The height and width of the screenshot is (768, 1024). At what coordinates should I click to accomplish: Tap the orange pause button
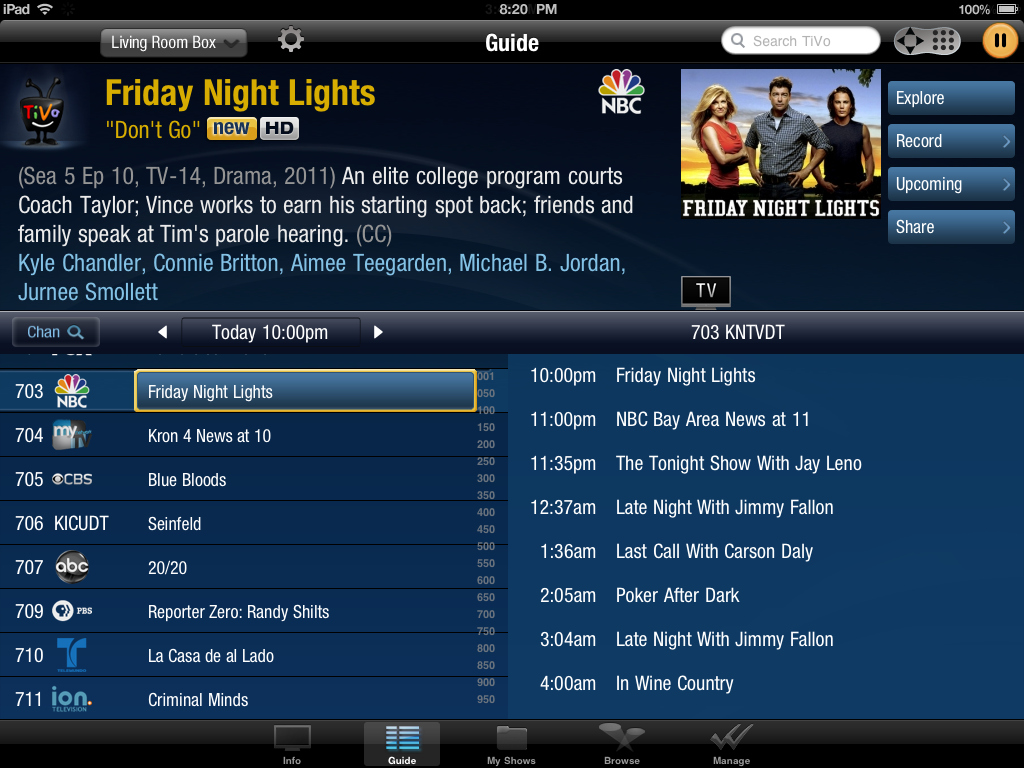[x=1000, y=40]
